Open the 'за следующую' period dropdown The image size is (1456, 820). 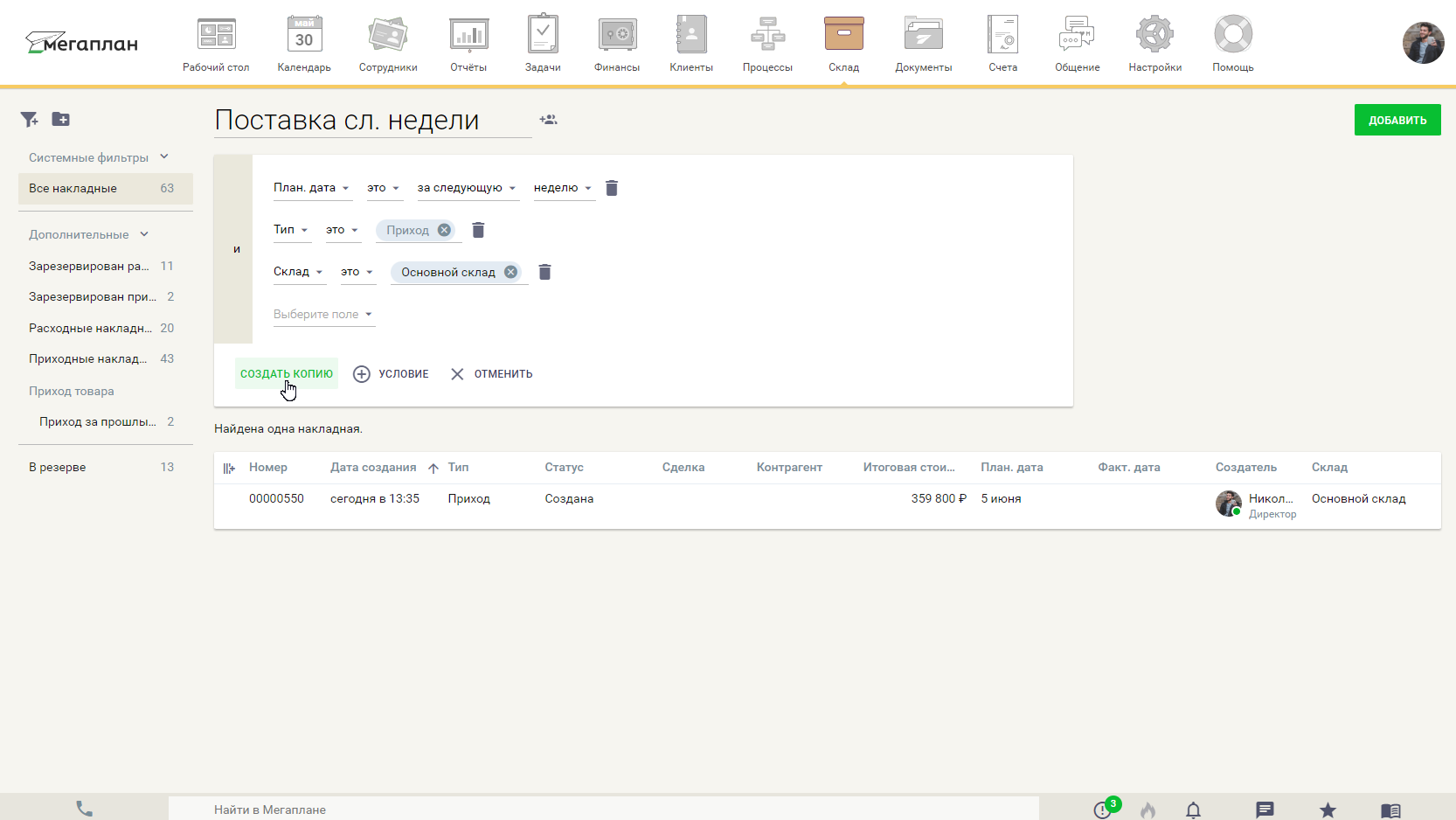coord(466,188)
